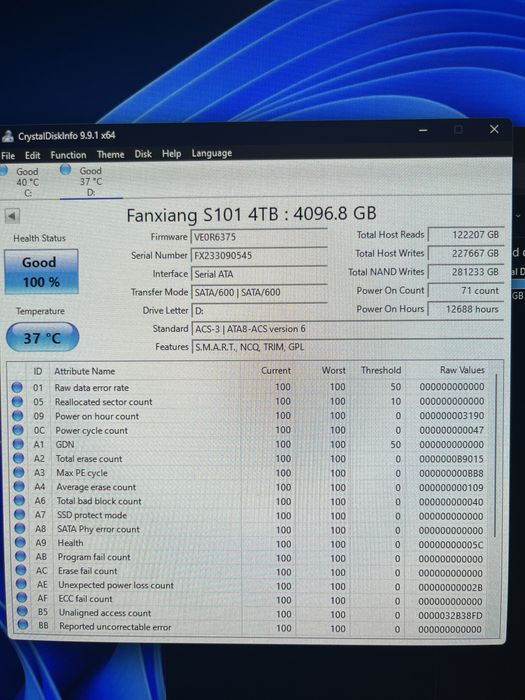This screenshot has width=525, height=700.
Task: Click the status icon for Max PE cycle
Action: tap(19, 472)
